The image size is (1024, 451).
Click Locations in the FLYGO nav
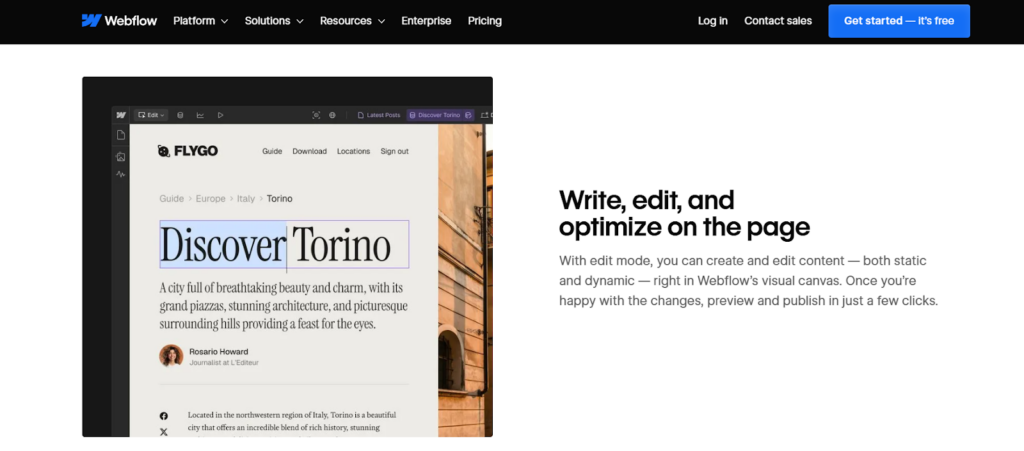pos(353,151)
